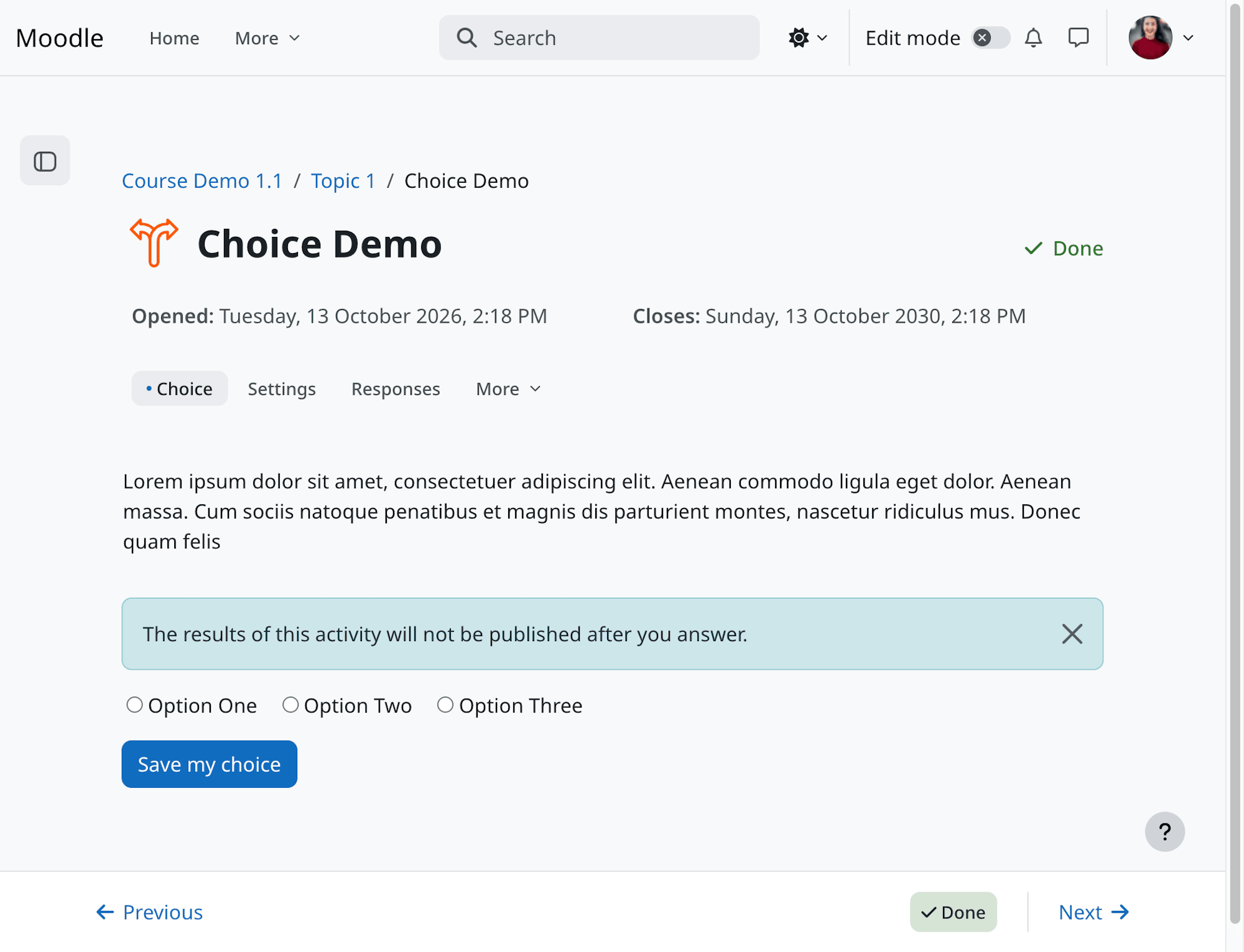Open the Topic 1 breadcrumb link
This screenshot has height=952, width=1244.
coord(343,181)
